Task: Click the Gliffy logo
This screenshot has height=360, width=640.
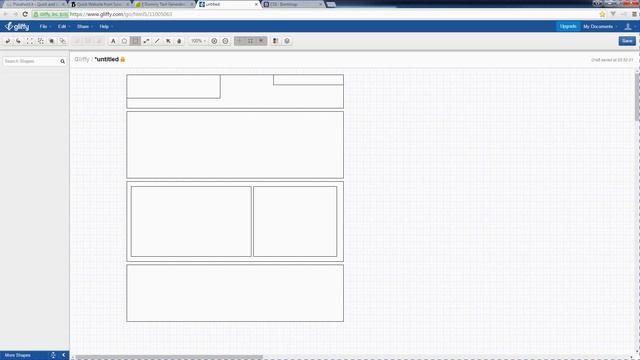Action: pyautogui.click(x=17, y=27)
